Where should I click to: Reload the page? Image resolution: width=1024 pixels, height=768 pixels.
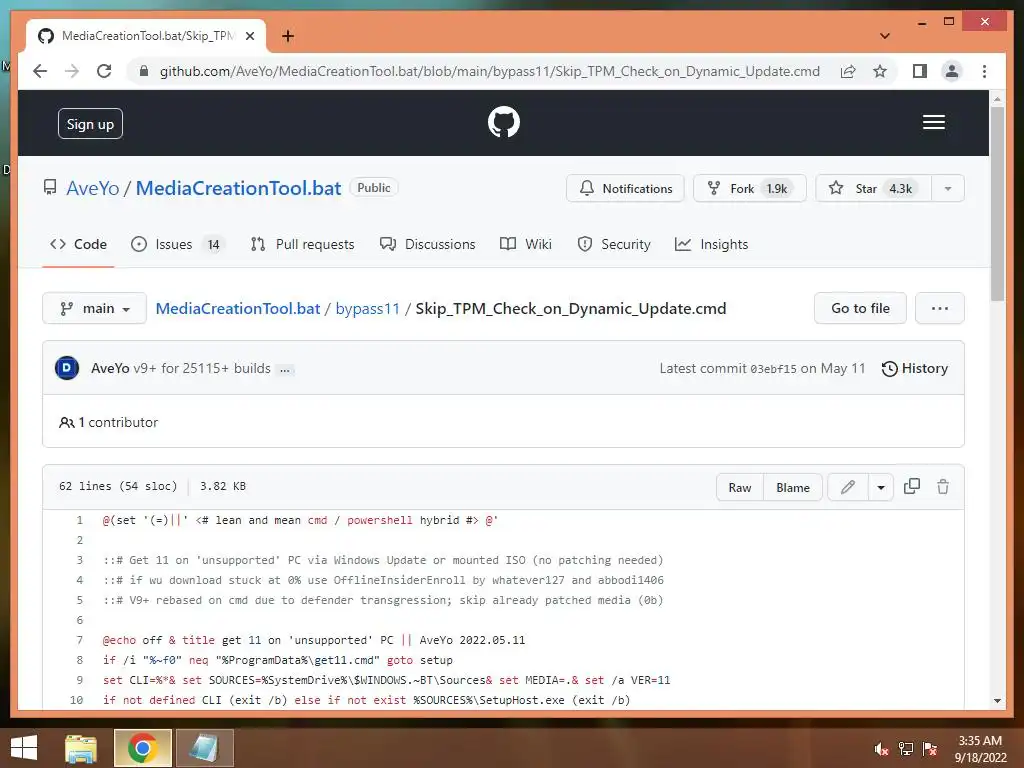coord(104,71)
